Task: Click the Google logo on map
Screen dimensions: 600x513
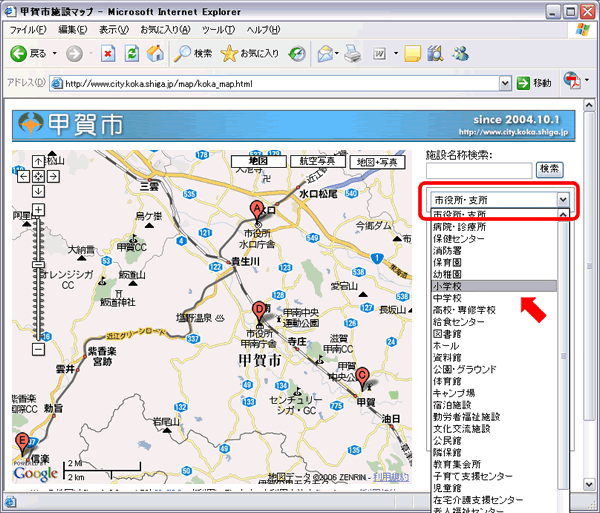Action: click(35, 473)
